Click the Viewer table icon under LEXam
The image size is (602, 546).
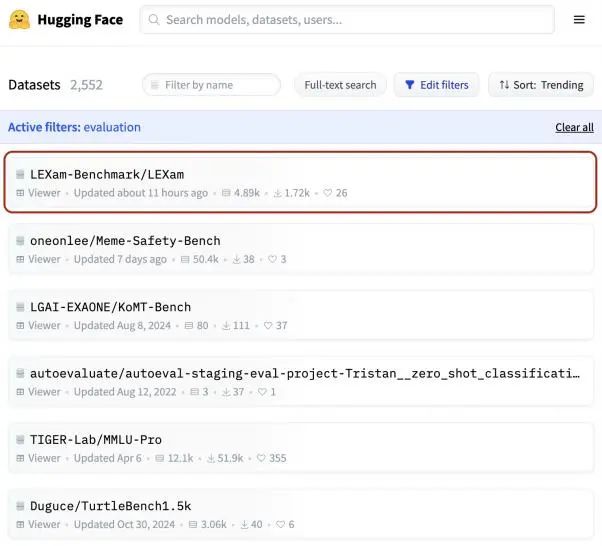point(20,193)
